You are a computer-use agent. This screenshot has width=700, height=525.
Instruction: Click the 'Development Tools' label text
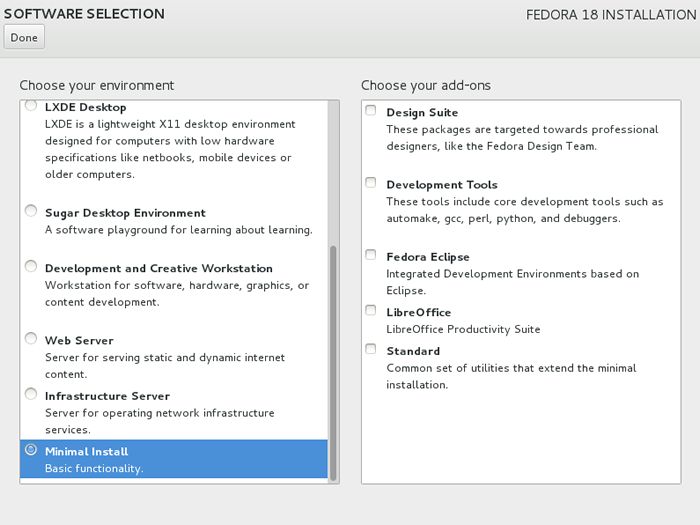pos(442,185)
